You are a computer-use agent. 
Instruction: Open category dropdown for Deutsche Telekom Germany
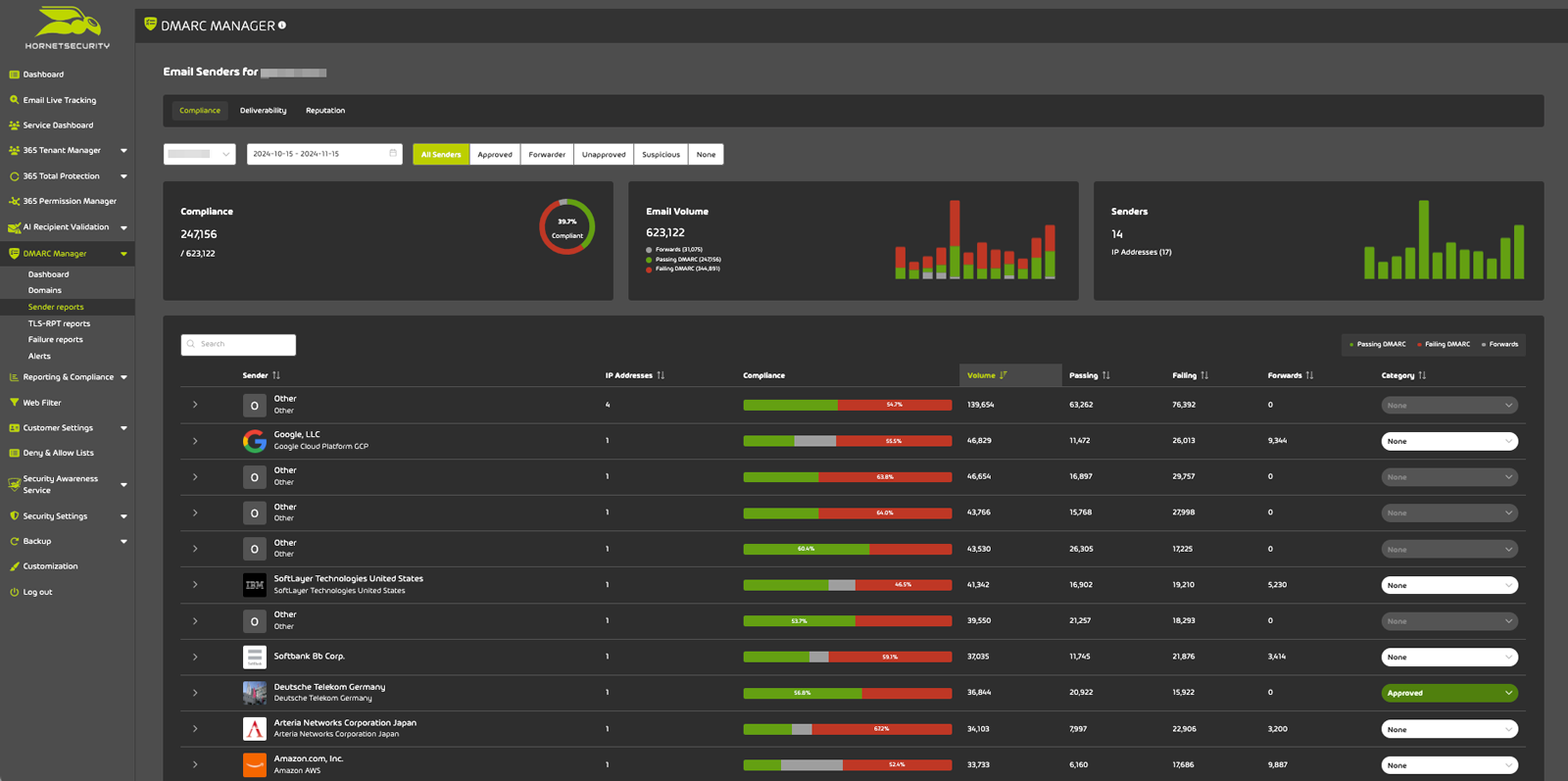point(1448,693)
